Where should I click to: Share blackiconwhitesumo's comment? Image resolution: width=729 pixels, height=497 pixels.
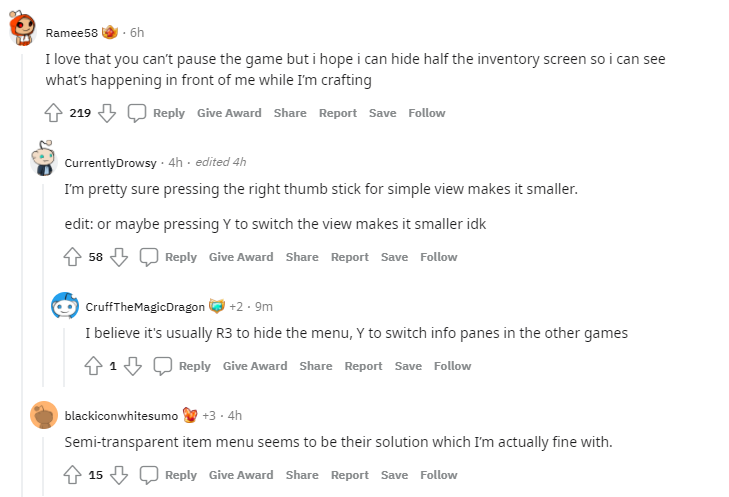[302, 475]
